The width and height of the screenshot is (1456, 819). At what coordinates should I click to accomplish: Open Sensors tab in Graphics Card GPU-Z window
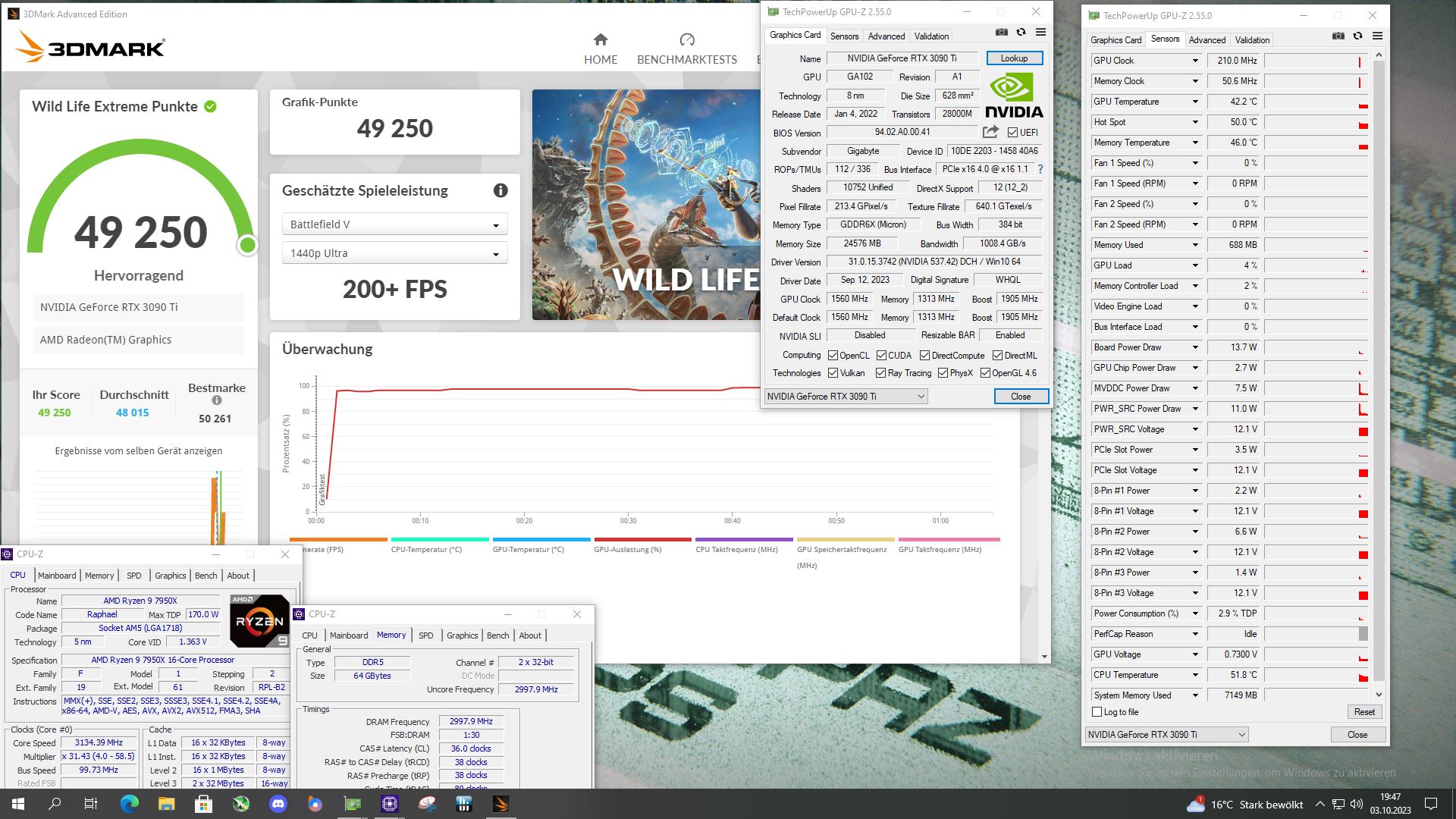[x=844, y=36]
